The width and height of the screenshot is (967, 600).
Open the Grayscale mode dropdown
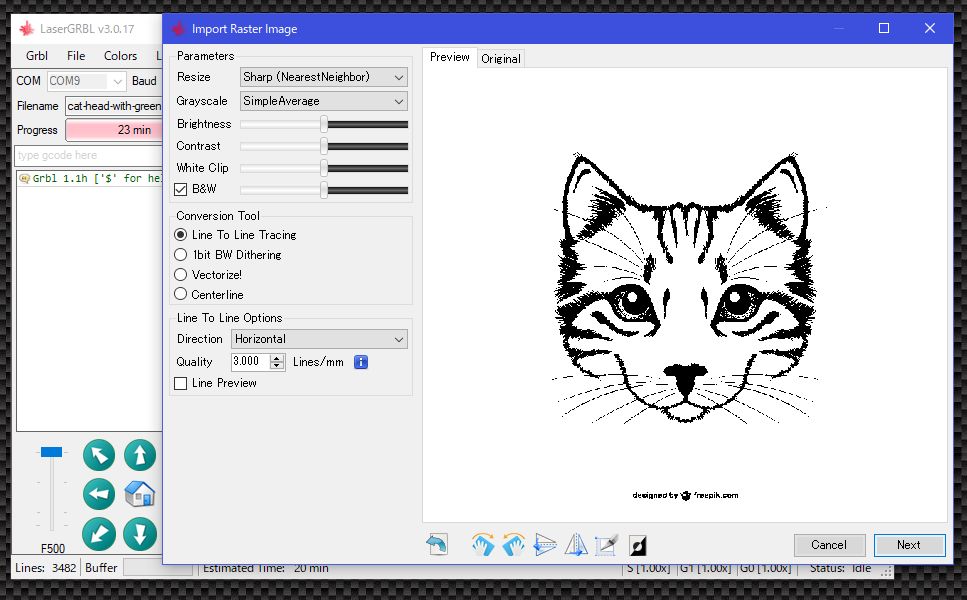tap(324, 101)
